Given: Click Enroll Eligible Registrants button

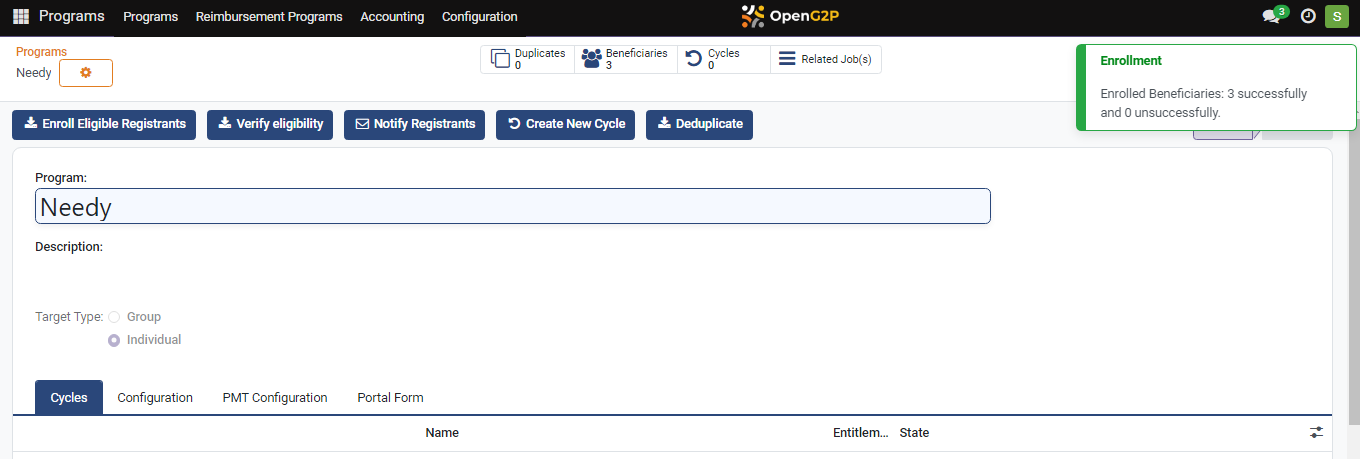Looking at the screenshot, I should 104,125.
